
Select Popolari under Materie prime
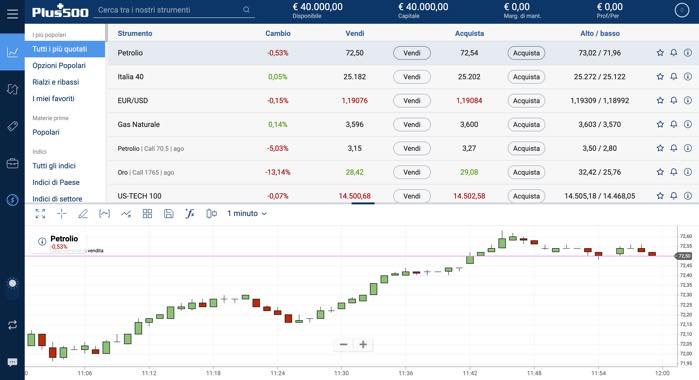pyautogui.click(x=45, y=132)
